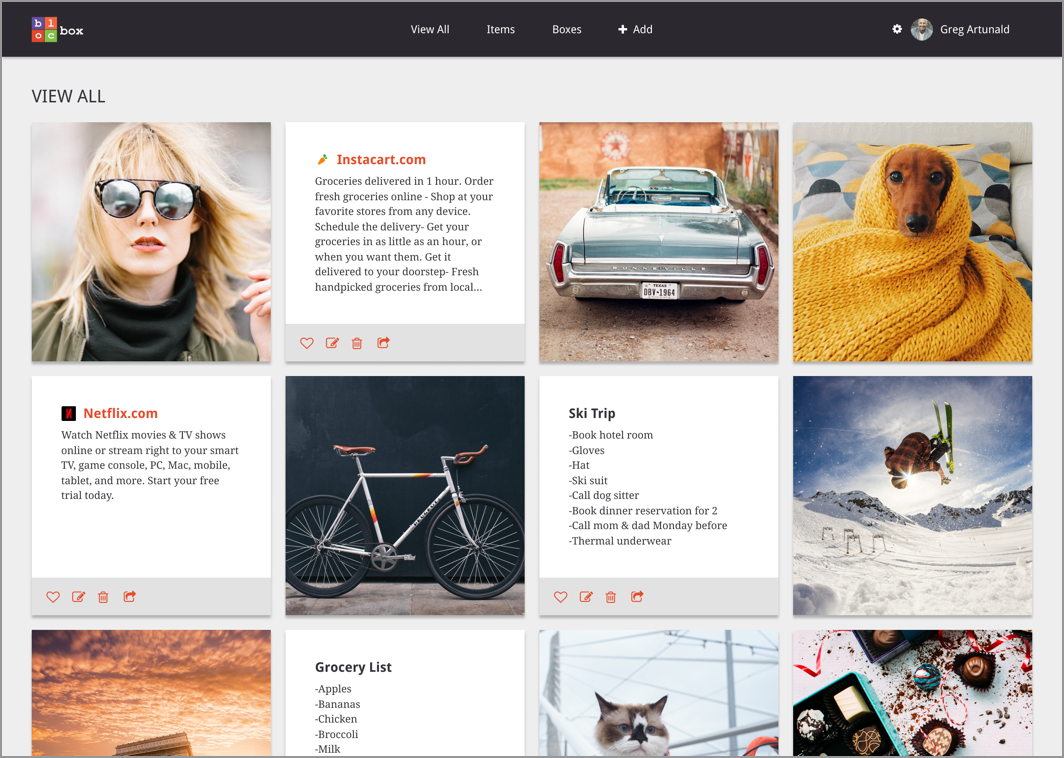
Task: Open the vintage convertible car photo
Action: 659,242
